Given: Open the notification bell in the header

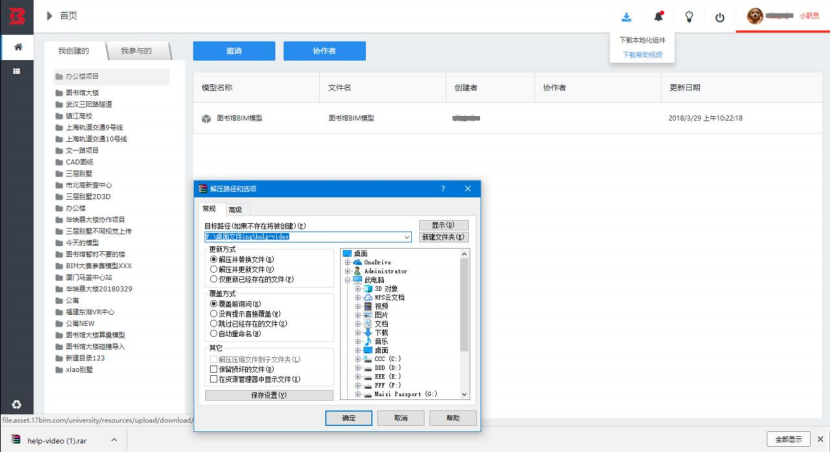Looking at the screenshot, I should (x=658, y=16).
